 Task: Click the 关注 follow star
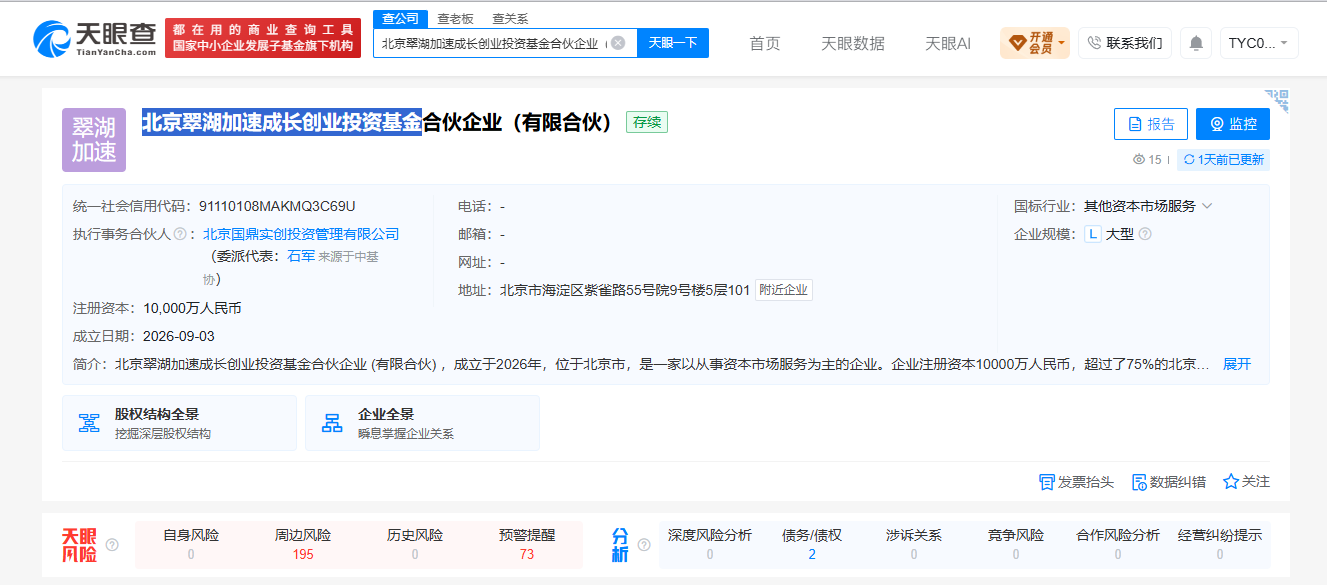pyautogui.click(x=1246, y=482)
